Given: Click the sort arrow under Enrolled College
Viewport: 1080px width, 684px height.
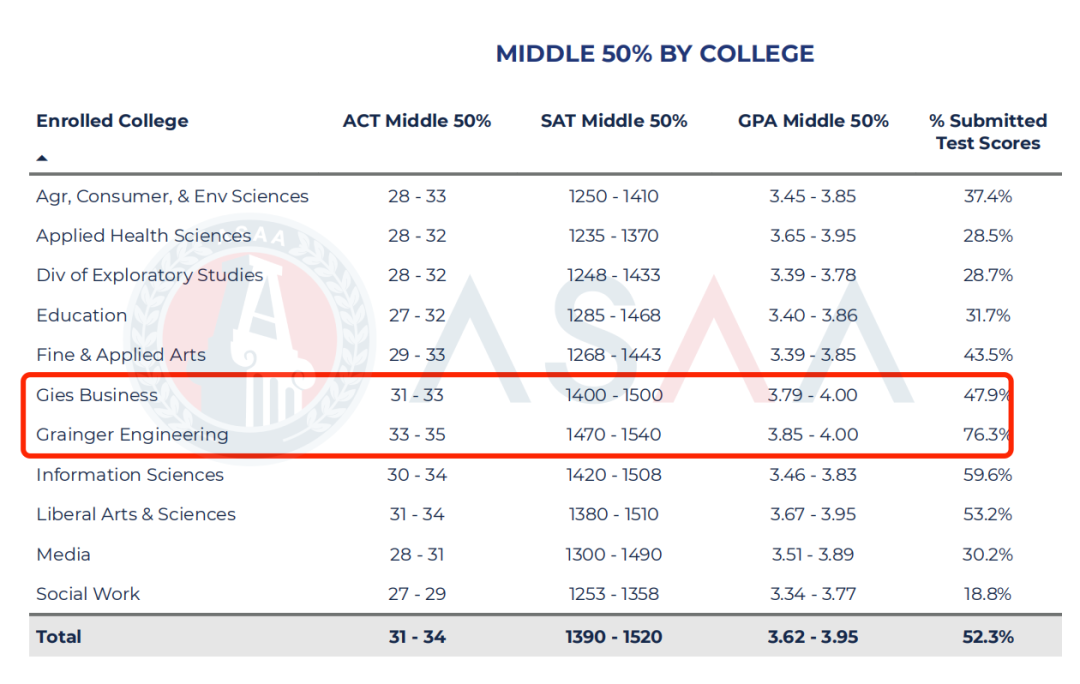Looking at the screenshot, I should point(42,158).
